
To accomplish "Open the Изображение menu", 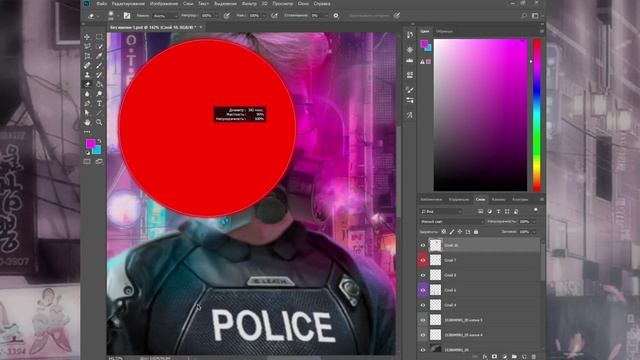I will pos(164,4).
